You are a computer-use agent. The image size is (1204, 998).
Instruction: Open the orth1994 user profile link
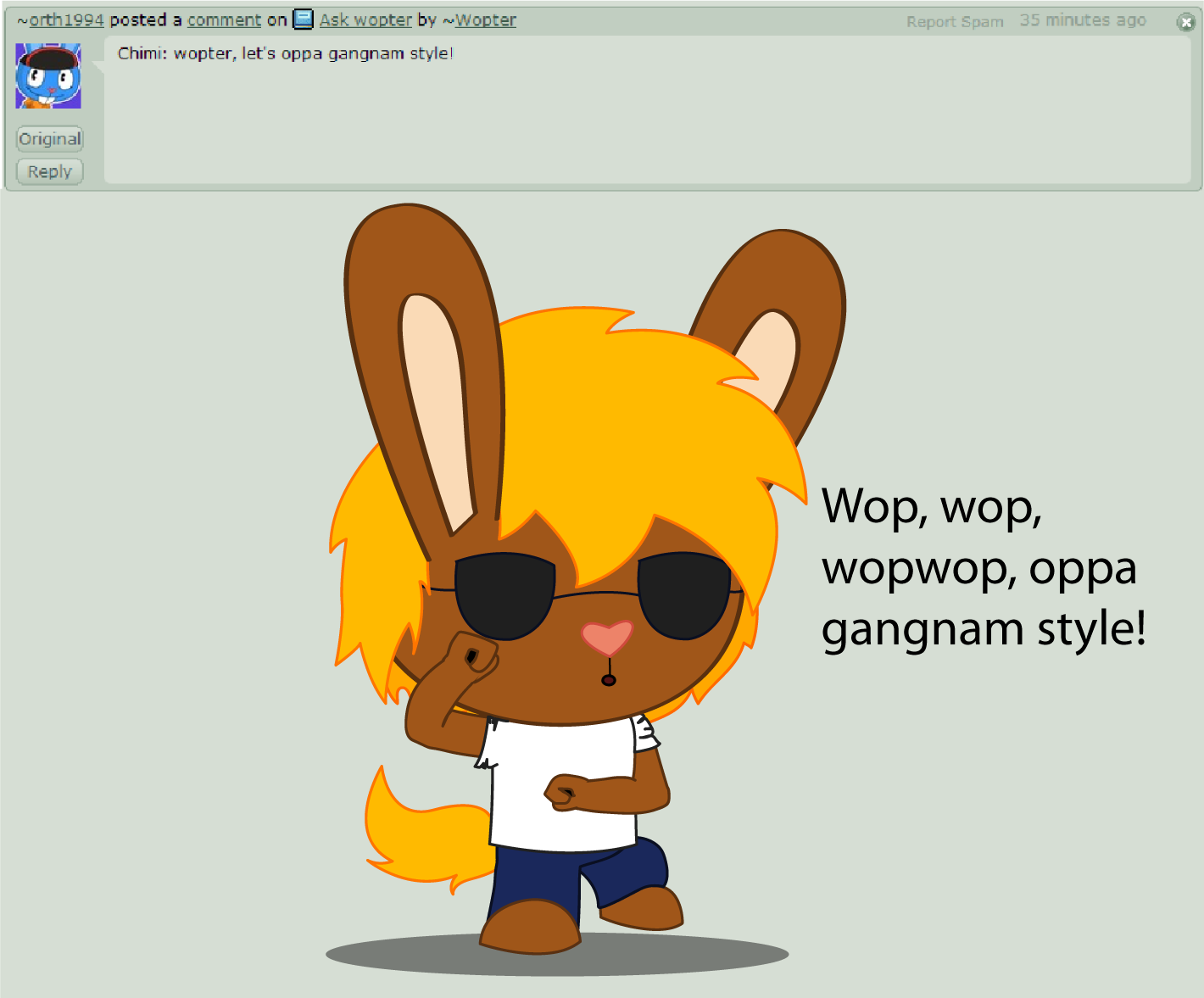(66, 20)
